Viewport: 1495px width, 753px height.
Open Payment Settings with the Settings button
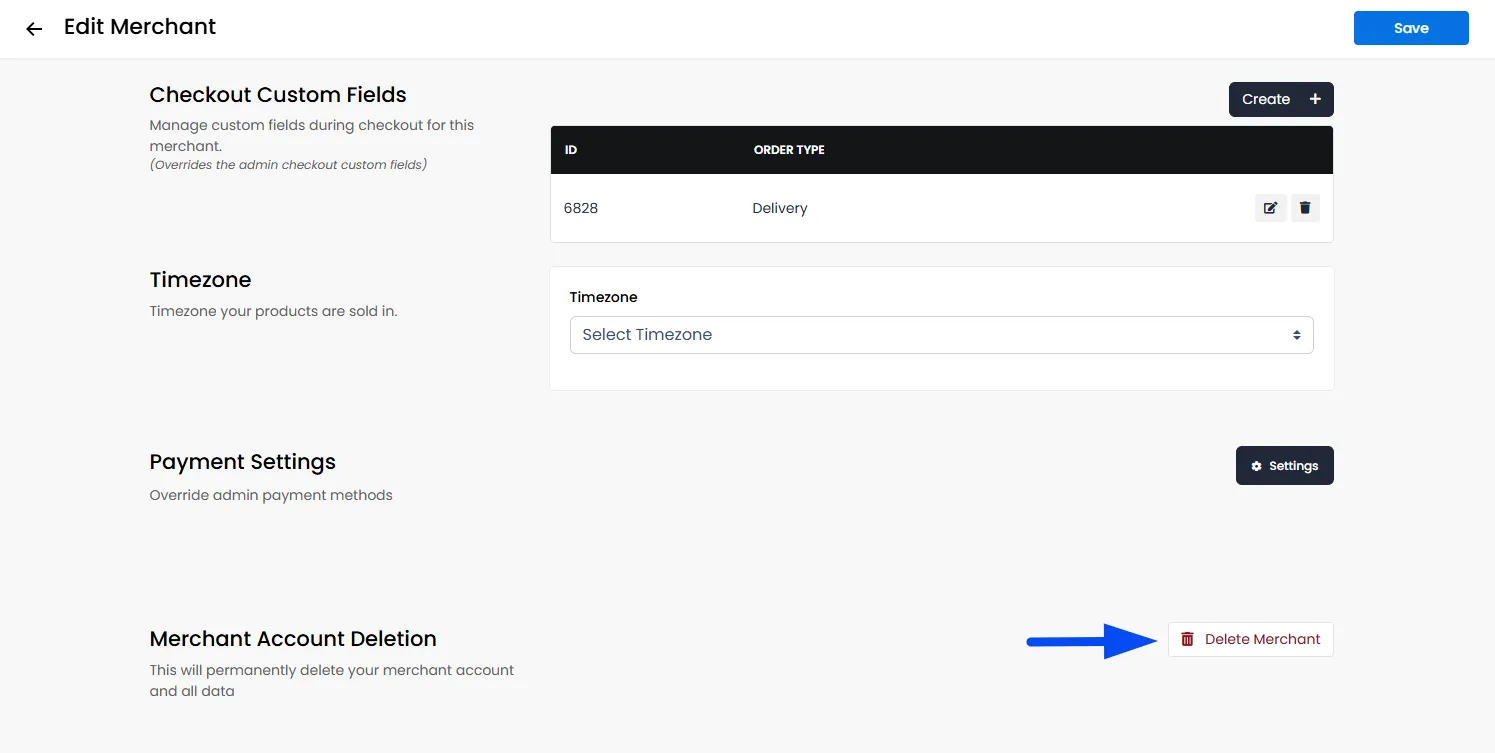pyautogui.click(x=1284, y=466)
